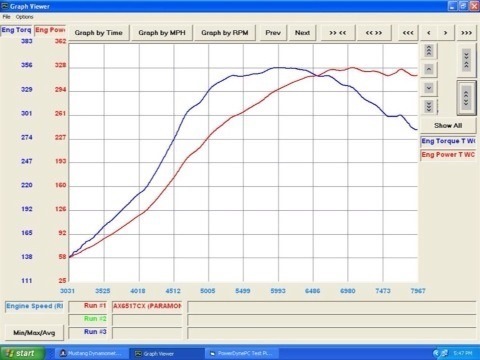The image size is (480, 360).
Task: Select Graph by RPM
Action: pos(225,33)
